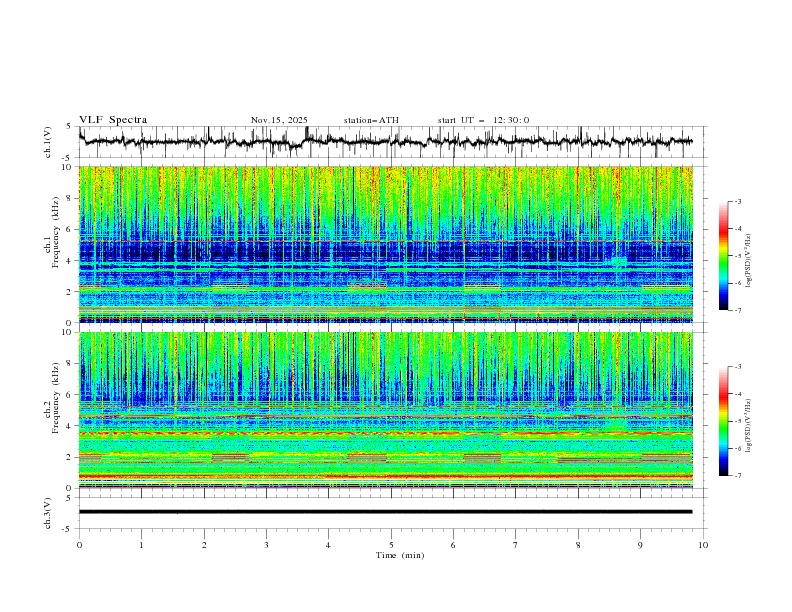This screenshot has height=612, width=792.
Task: Click the time axis tick label '3'
Action: 266,545
